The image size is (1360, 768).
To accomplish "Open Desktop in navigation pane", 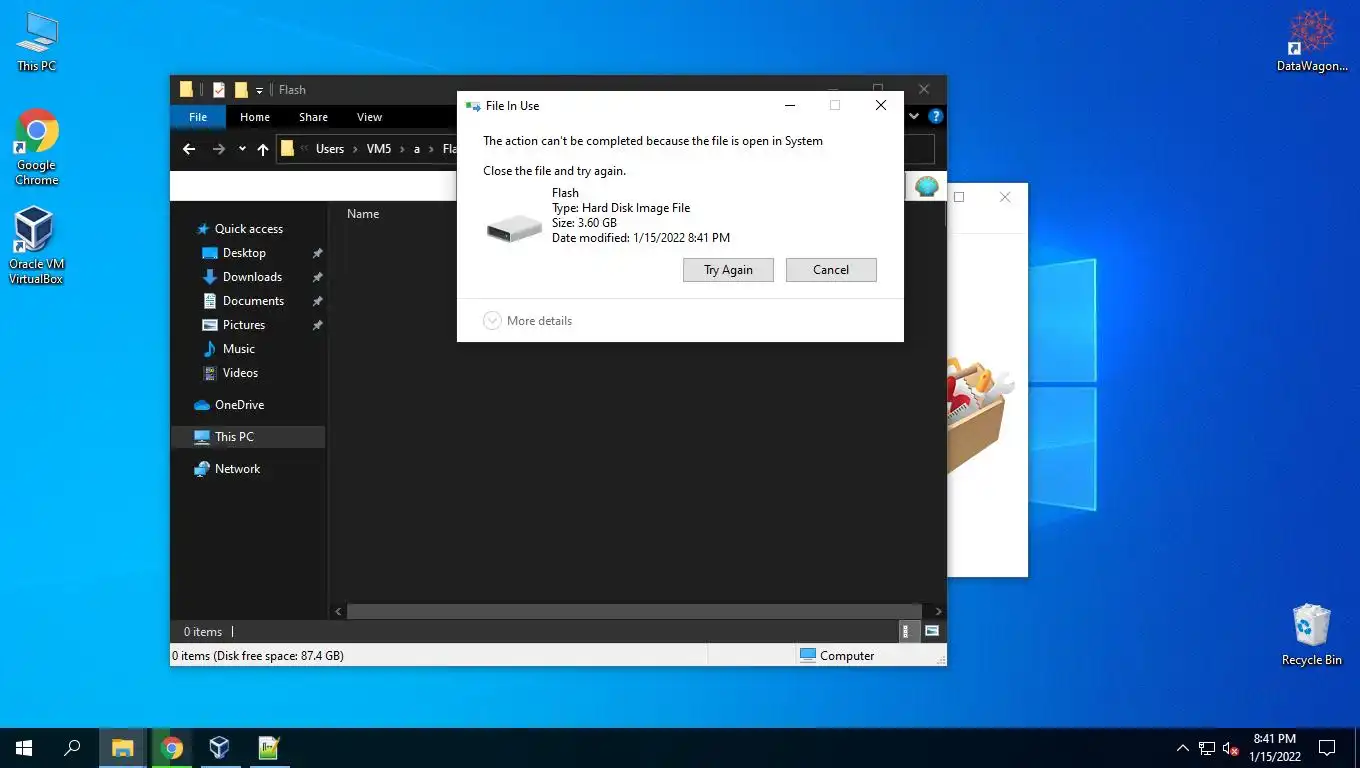I will (x=244, y=253).
